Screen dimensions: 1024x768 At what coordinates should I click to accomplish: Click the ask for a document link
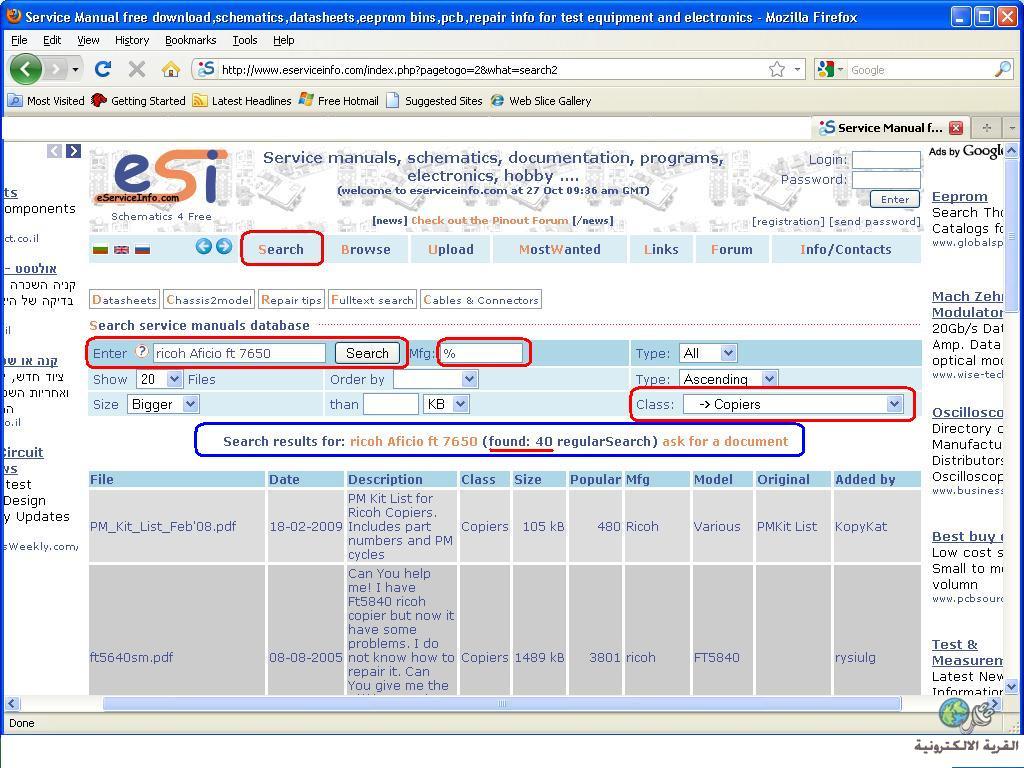725,441
